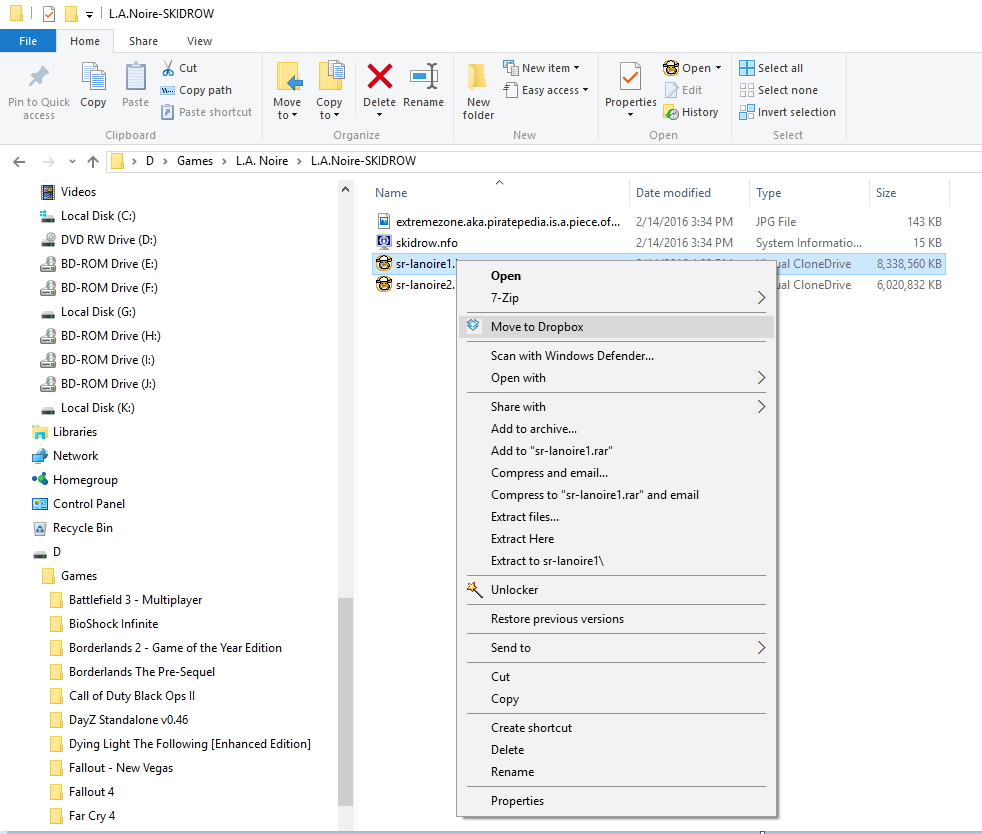Click Select all in ribbon
The width and height of the screenshot is (982, 834).
pos(771,68)
